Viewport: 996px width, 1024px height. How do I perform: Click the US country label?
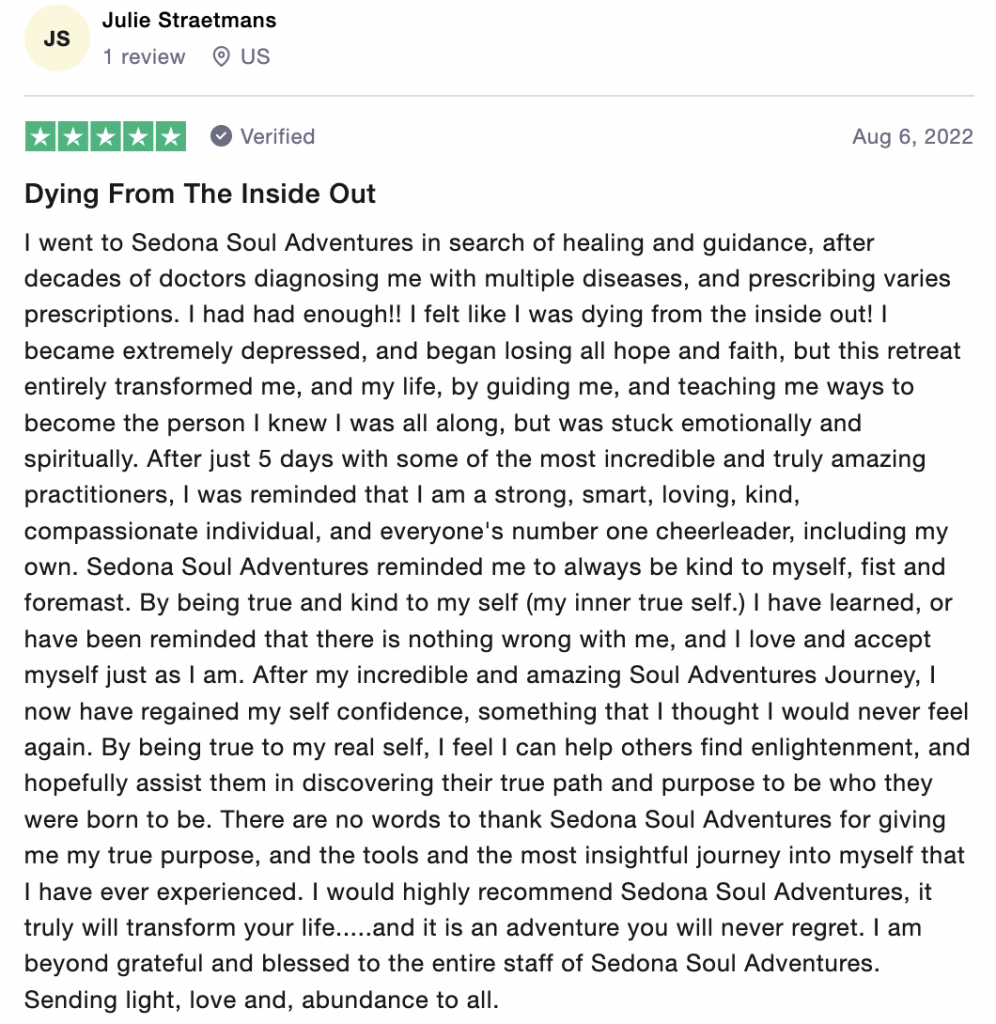(255, 57)
